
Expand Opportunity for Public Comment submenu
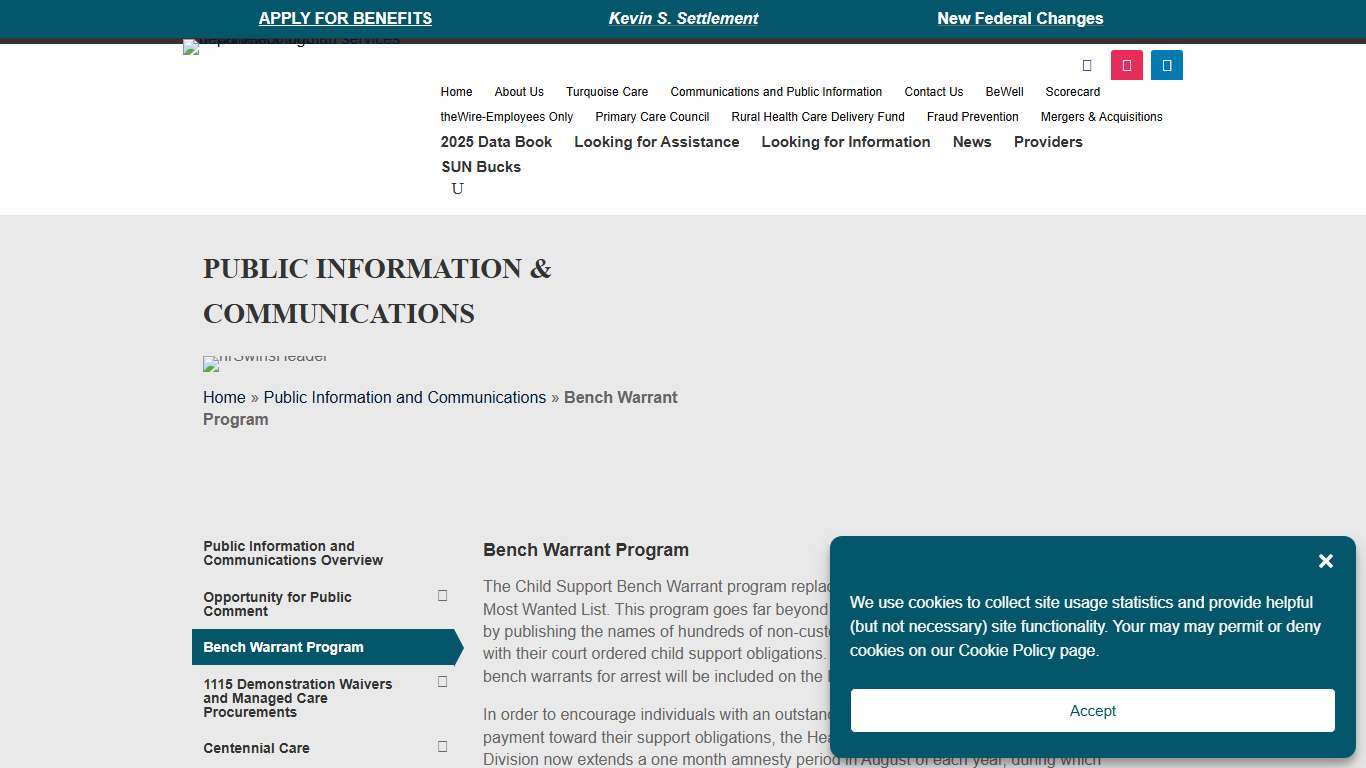point(442,596)
